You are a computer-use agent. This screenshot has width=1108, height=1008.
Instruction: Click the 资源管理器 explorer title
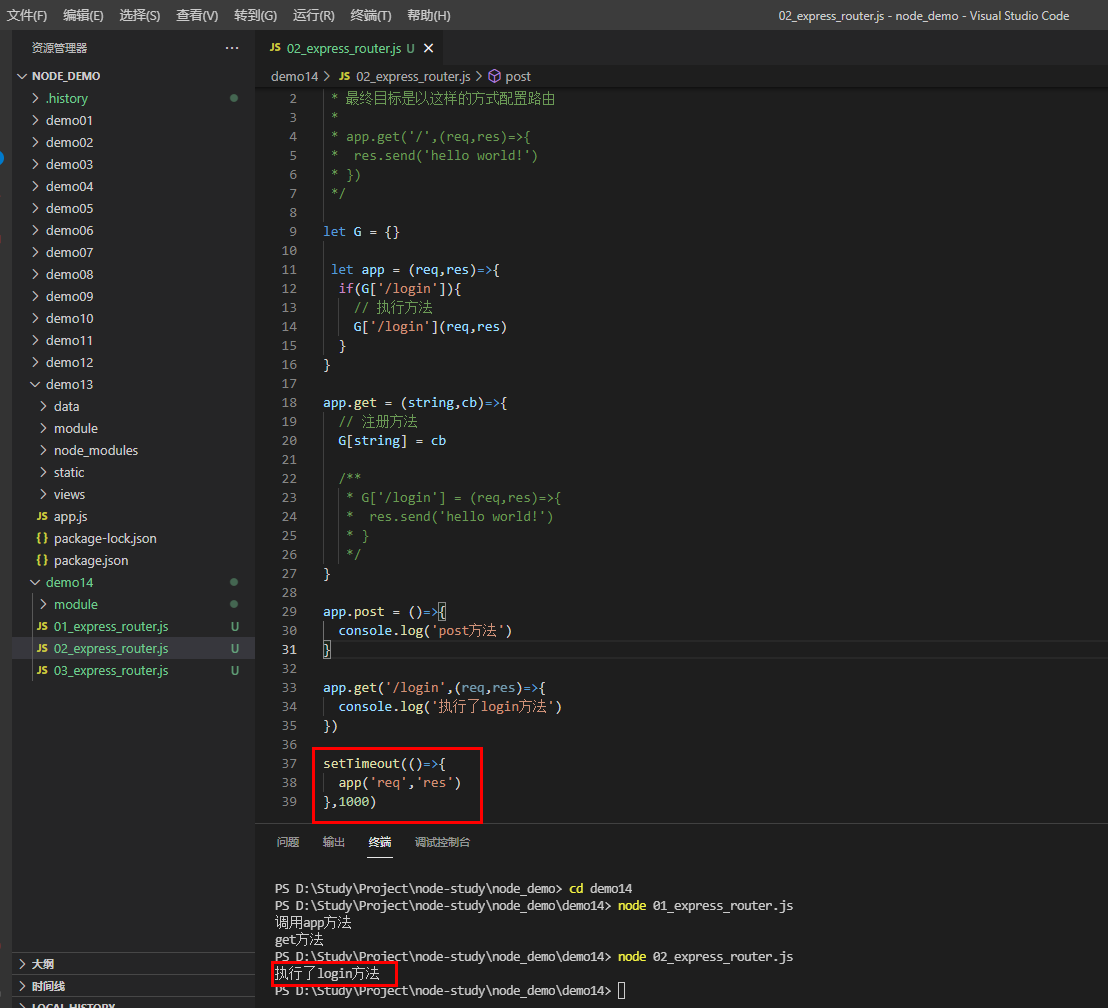pos(59,48)
